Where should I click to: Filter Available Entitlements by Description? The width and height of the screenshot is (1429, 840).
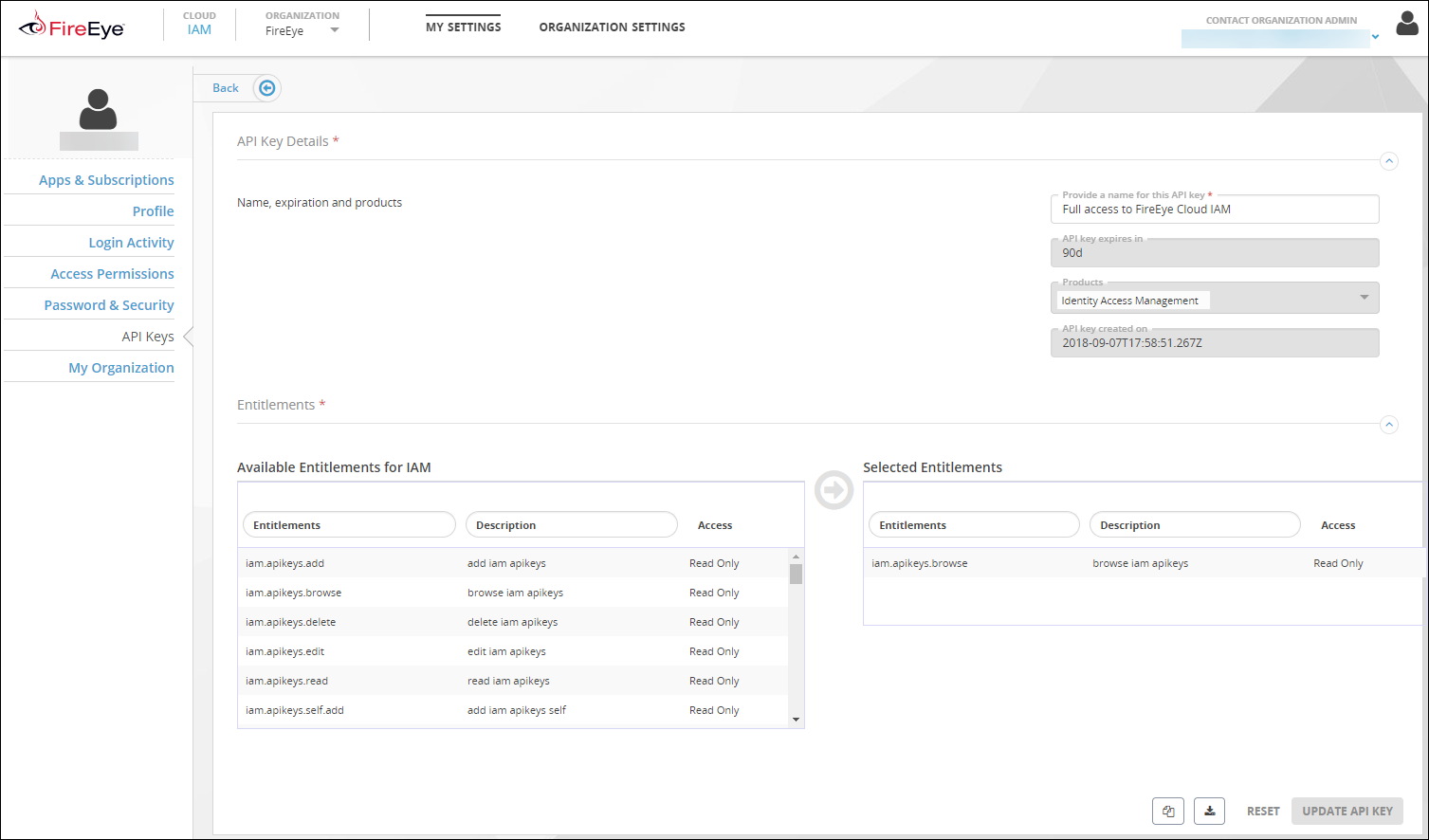pyautogui.click(x=572, y=525)
